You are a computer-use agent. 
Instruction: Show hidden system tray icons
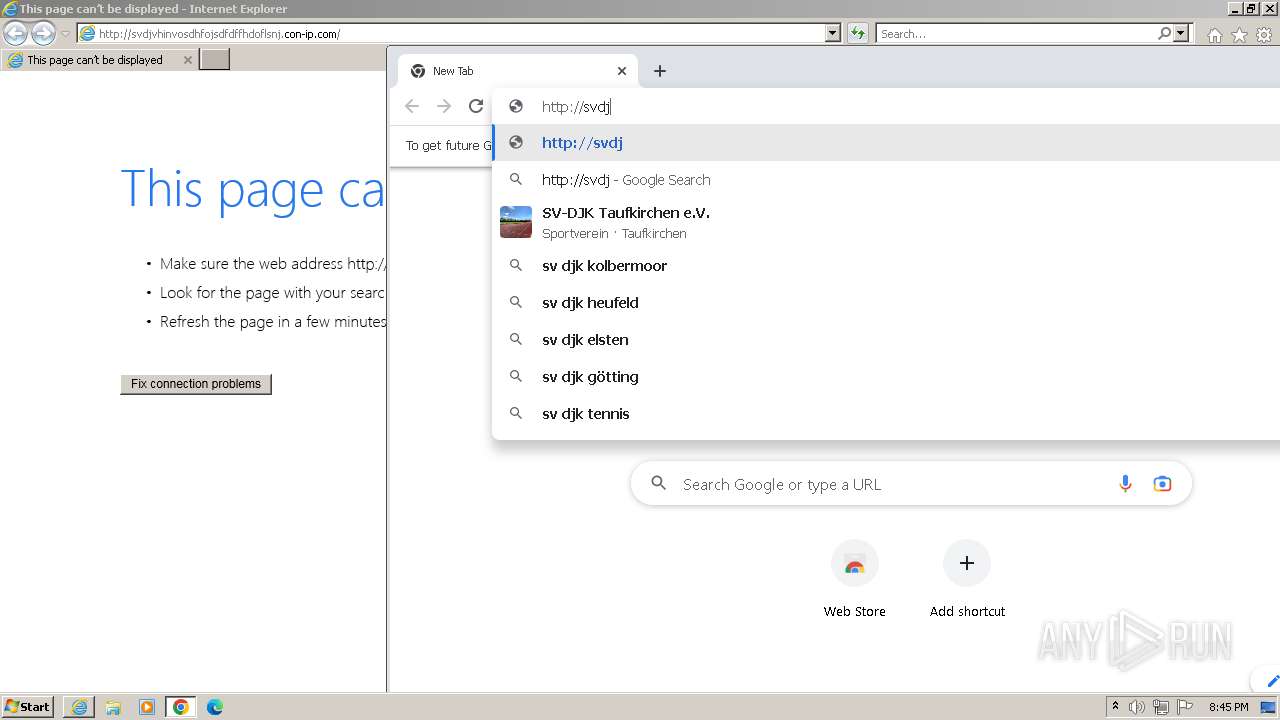(x=1116, y=707)
